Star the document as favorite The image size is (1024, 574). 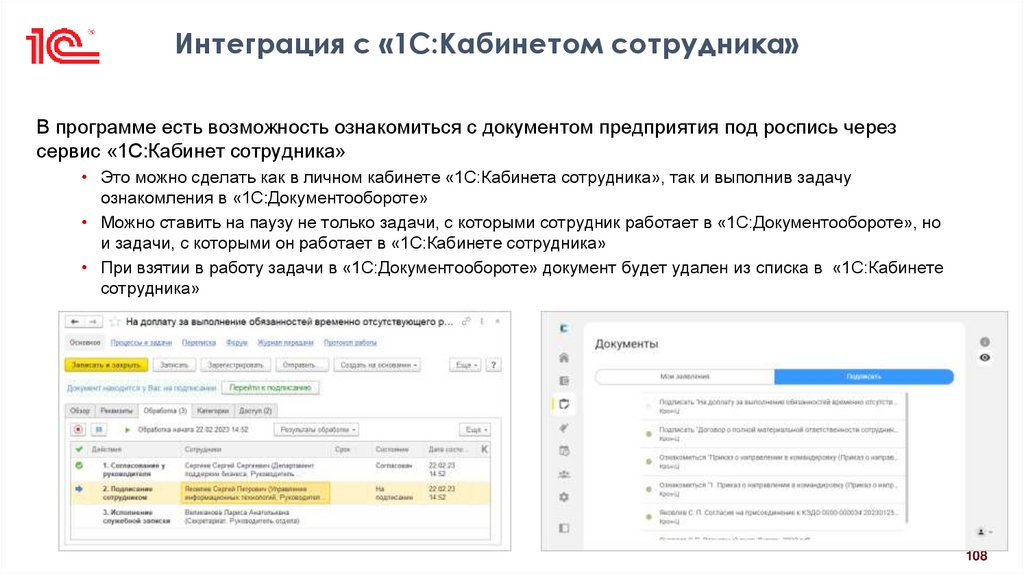115,322
